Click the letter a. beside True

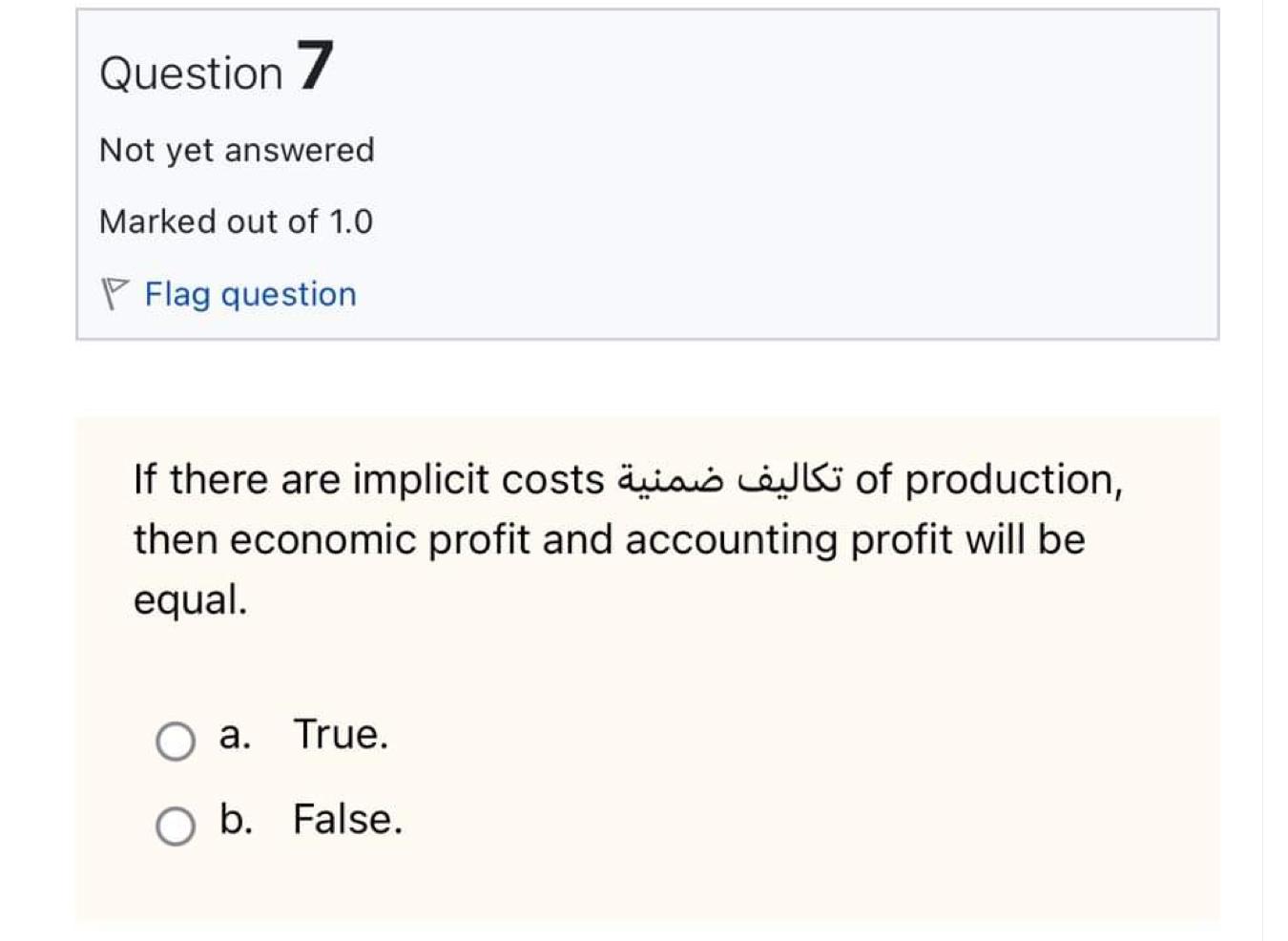click(x=235, y=735)
